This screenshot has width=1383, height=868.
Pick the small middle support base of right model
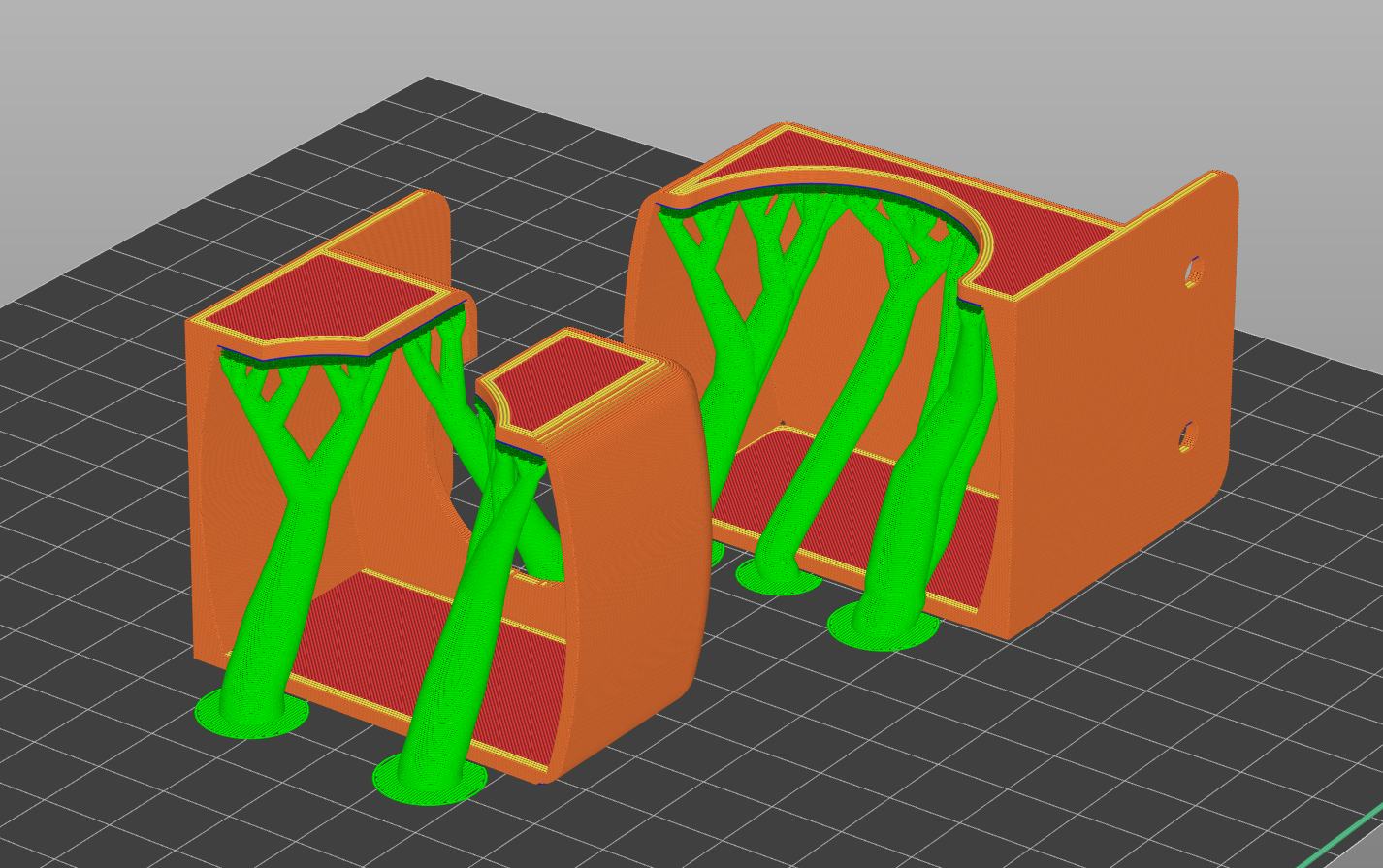tap(776, 573)
